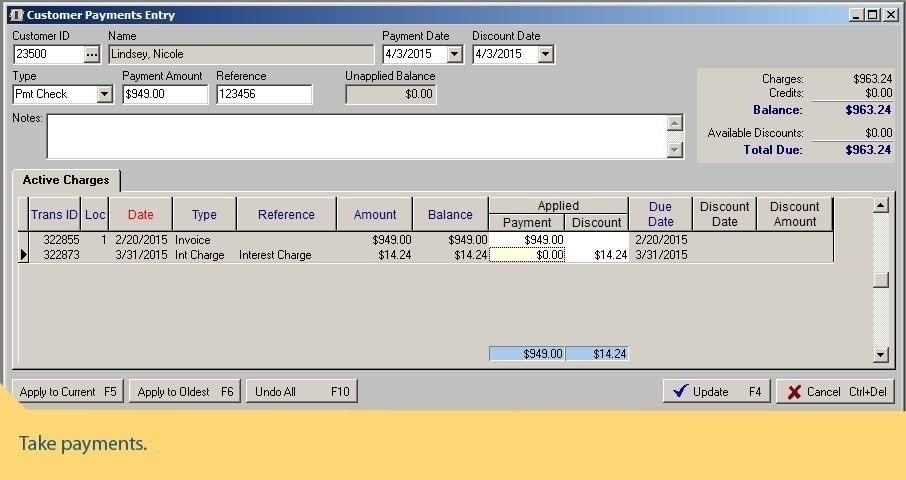Click the charges grid scroll-down arrow
The height and width of the screenshot is (480, 906).
pyautogui.click(x=880, y=354)
